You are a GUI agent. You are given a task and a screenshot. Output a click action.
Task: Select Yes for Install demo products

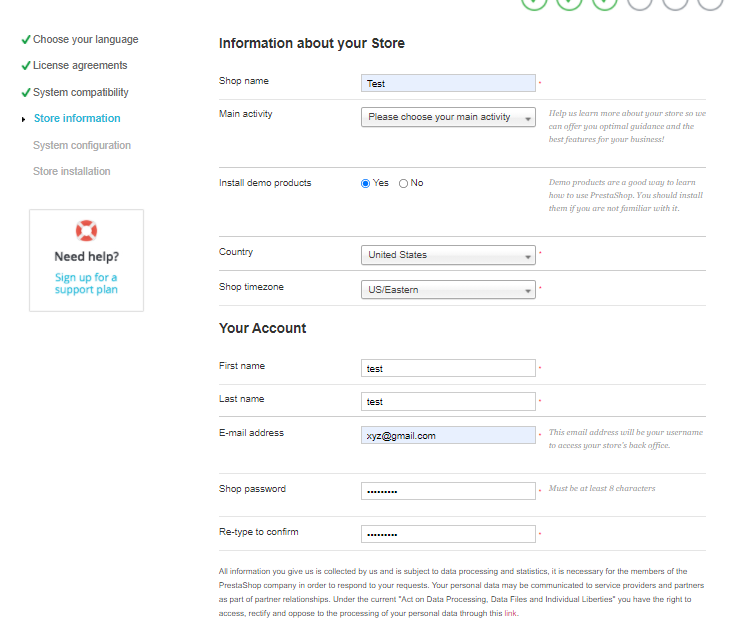pos(366,183)
